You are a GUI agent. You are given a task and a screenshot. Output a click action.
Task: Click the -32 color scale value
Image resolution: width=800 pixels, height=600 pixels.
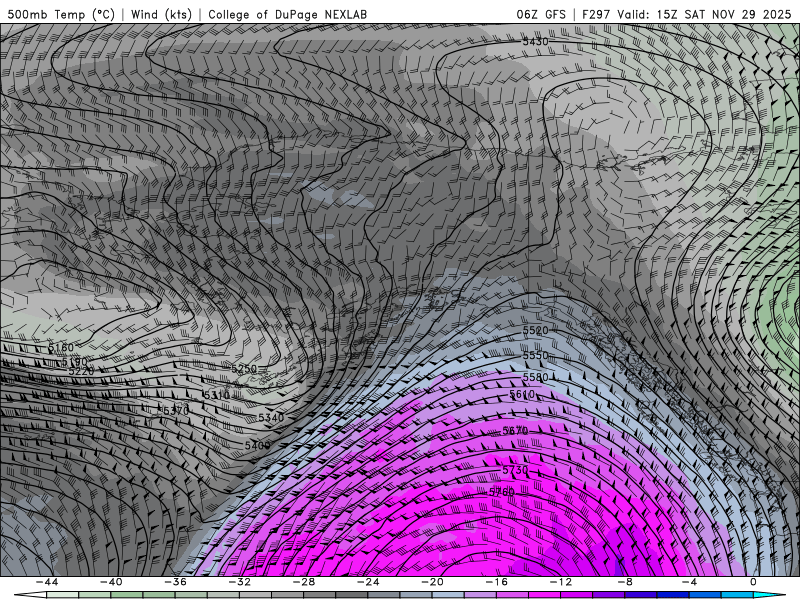[x=239, y=582]
